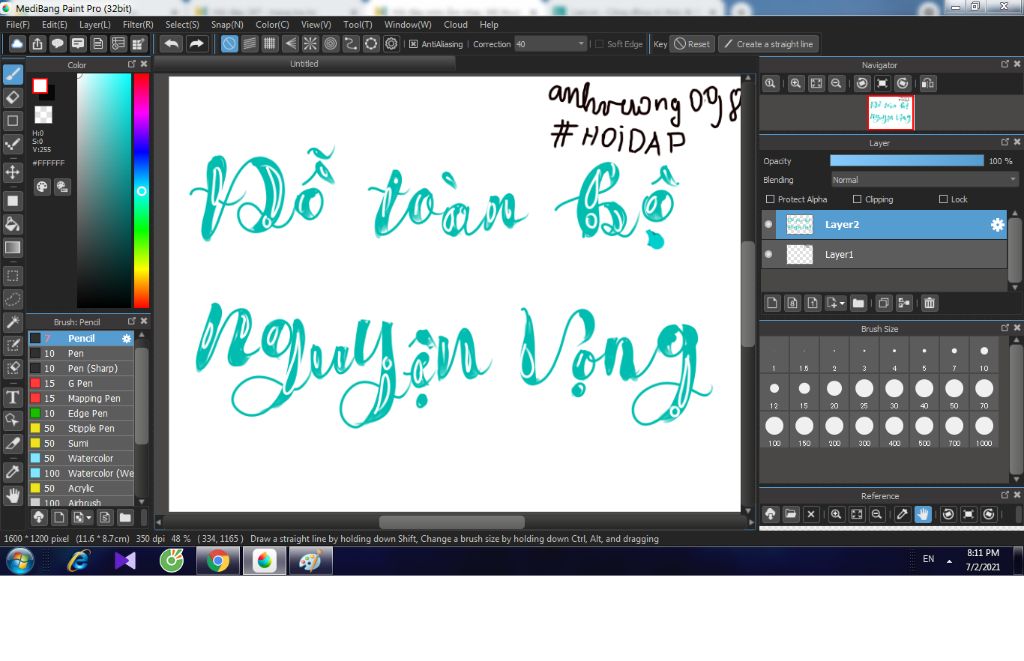Click the Navigator canvas thumbnail

[x=890, y=112]
